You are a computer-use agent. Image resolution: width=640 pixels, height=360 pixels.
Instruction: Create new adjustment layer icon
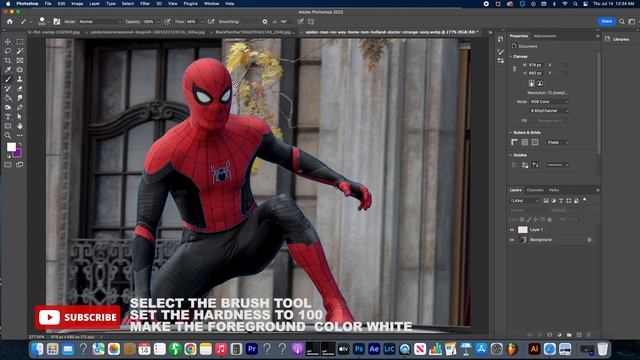559,335
